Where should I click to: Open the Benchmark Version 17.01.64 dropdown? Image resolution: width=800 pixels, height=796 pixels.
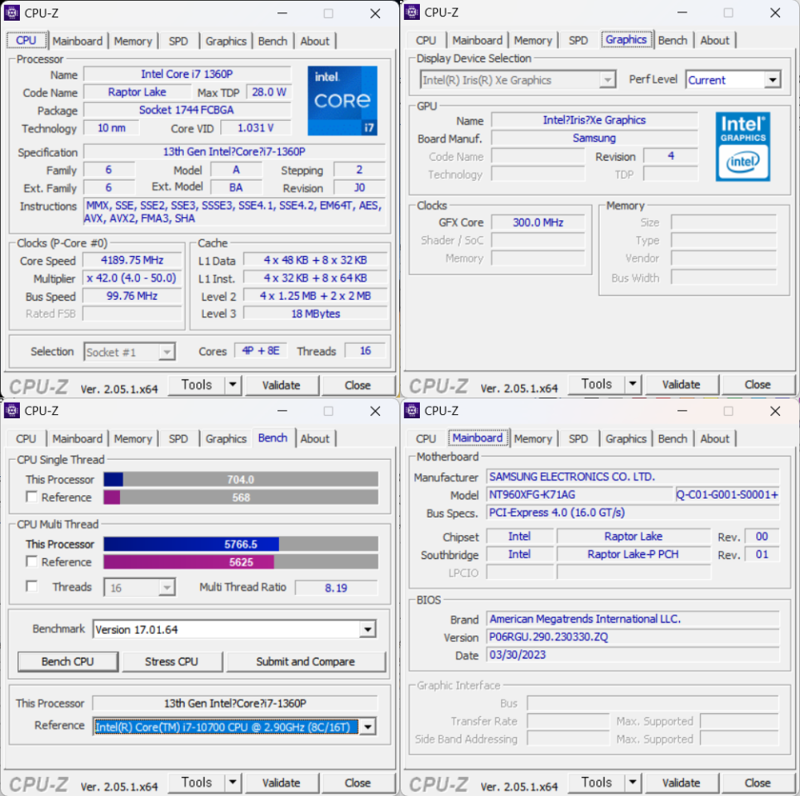(367, 630)
